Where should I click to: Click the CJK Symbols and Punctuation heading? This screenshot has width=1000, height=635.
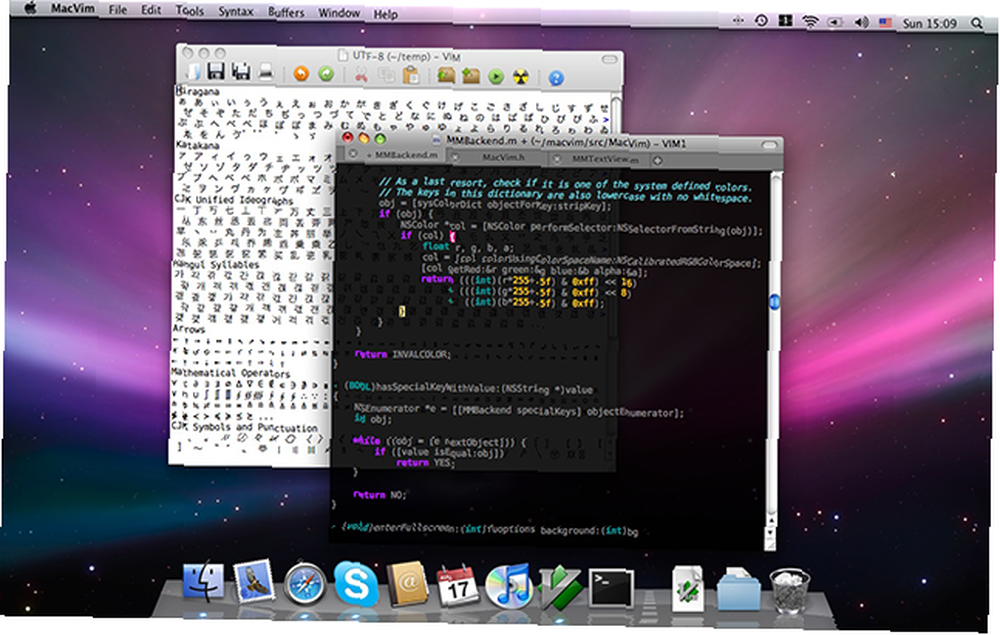click(244, 426)
